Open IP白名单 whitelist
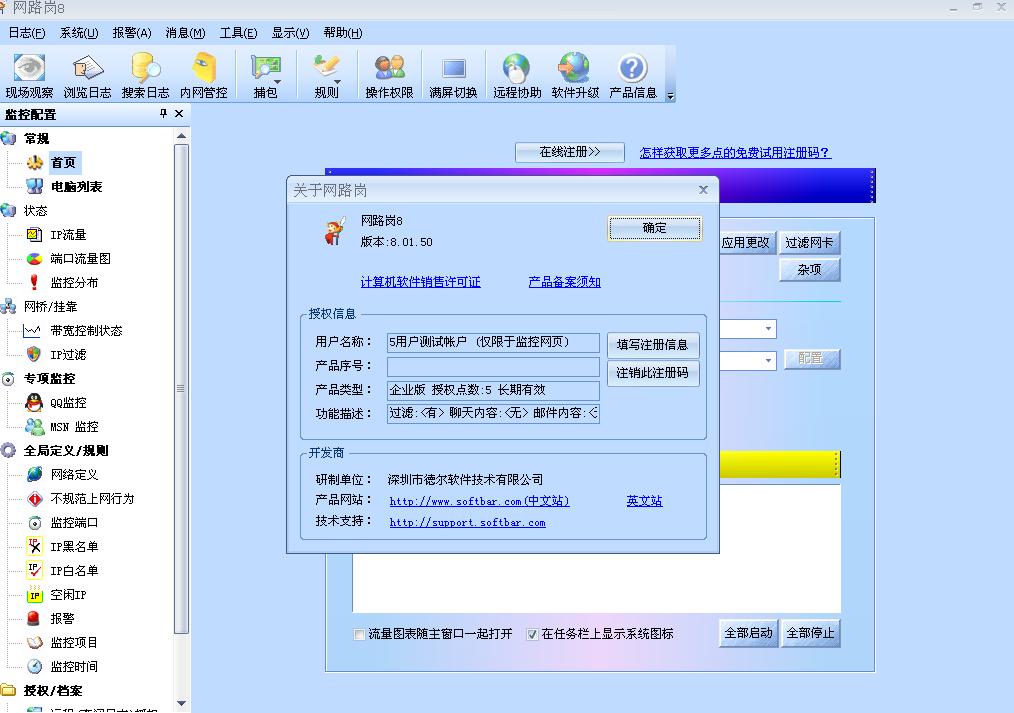1014x713 pixels. coord(74,570)
